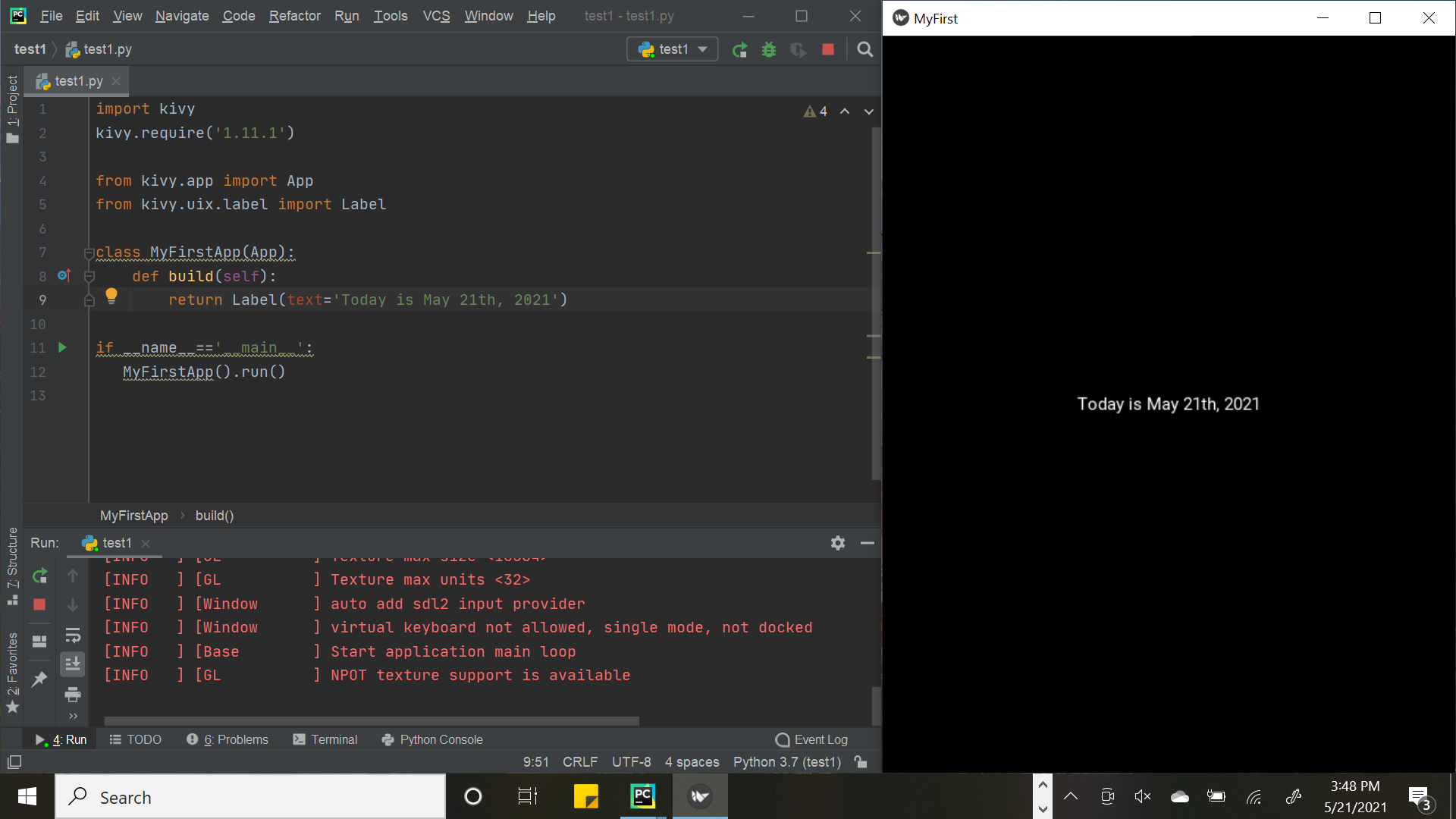Click the yellow intention lightbulb on line 9

(111, 295)
